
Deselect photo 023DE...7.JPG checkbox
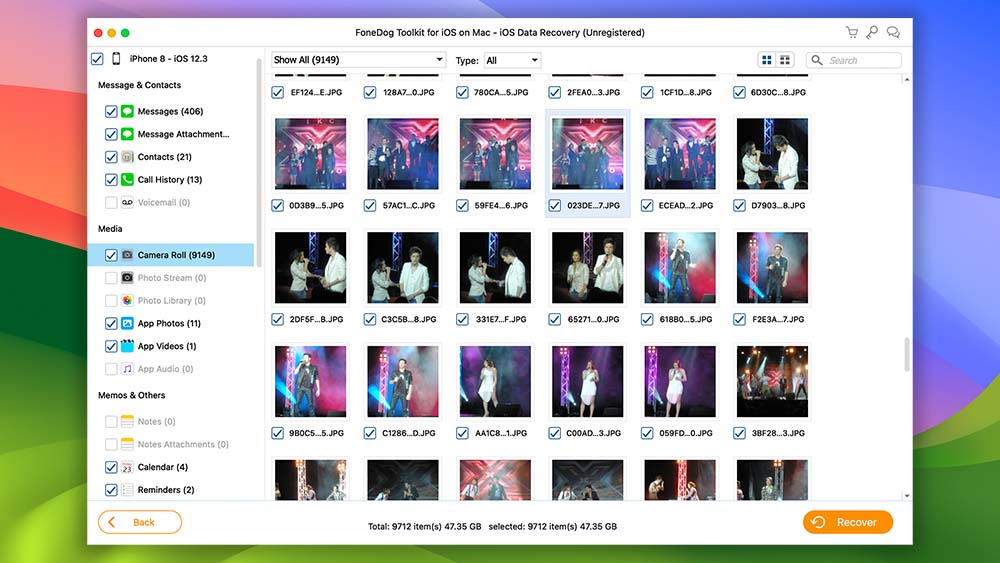555,205
